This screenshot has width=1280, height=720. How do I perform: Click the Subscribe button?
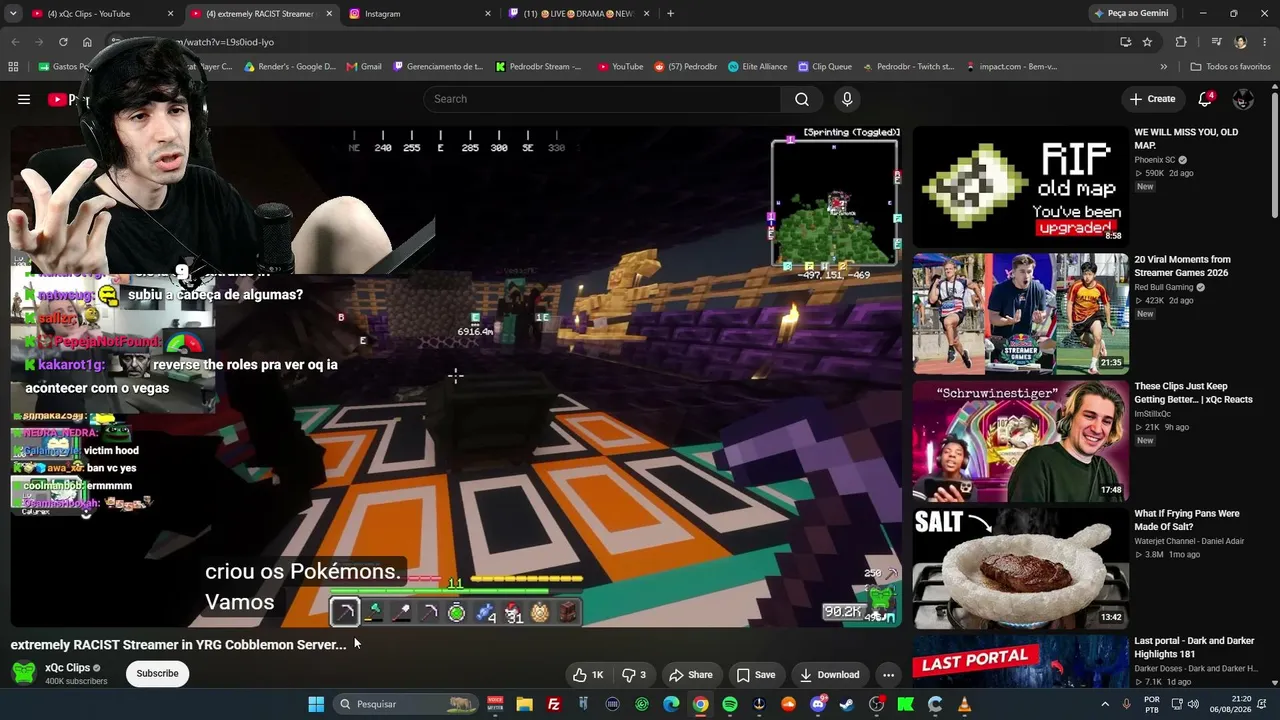point(157,673)
